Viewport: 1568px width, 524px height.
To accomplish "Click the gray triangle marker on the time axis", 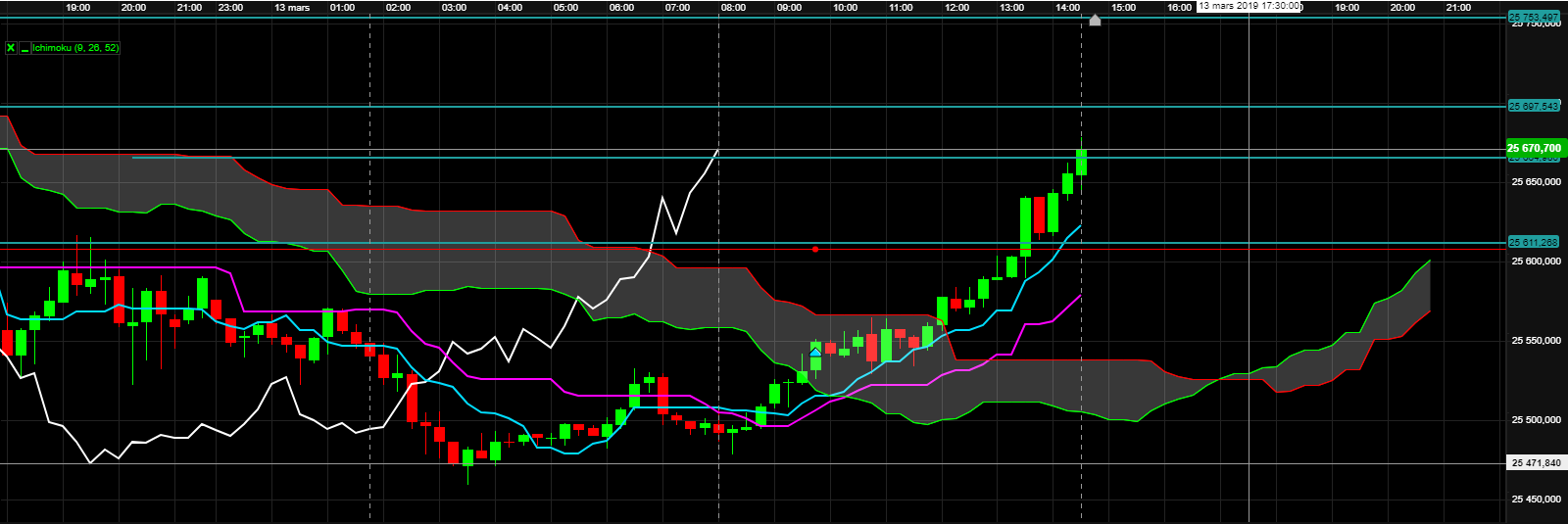I will 1095,20.
